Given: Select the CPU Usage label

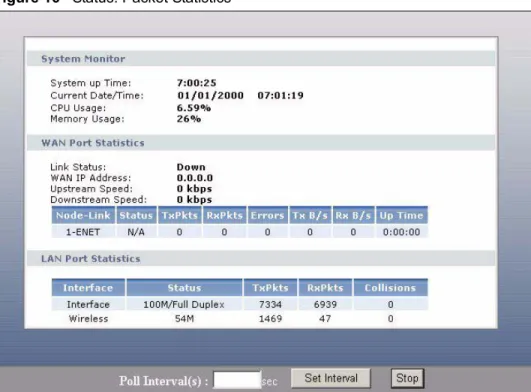Looking at the screenshot, I should (78, 108).
